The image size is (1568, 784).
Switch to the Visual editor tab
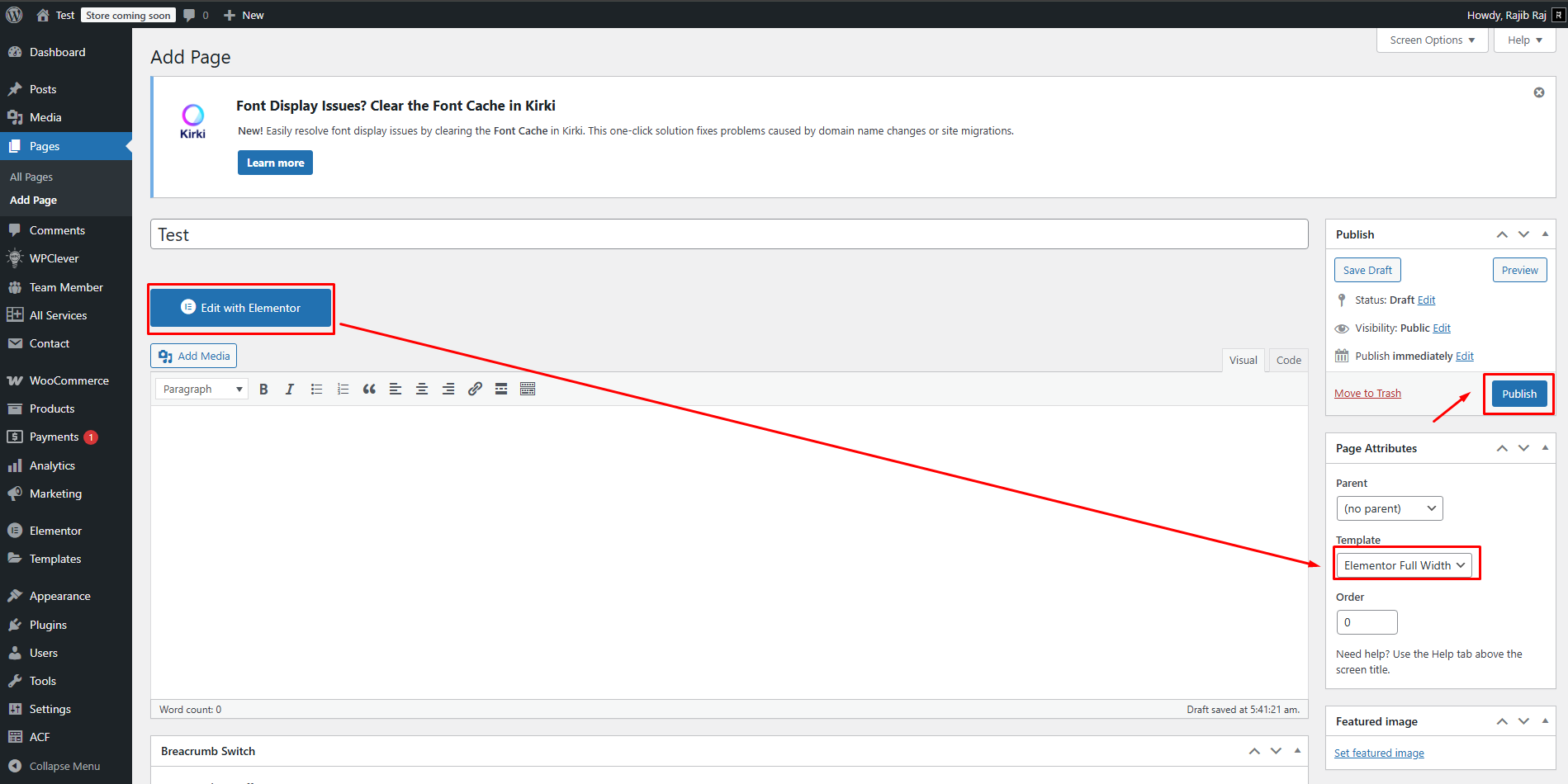click(x=1243, y=360)
